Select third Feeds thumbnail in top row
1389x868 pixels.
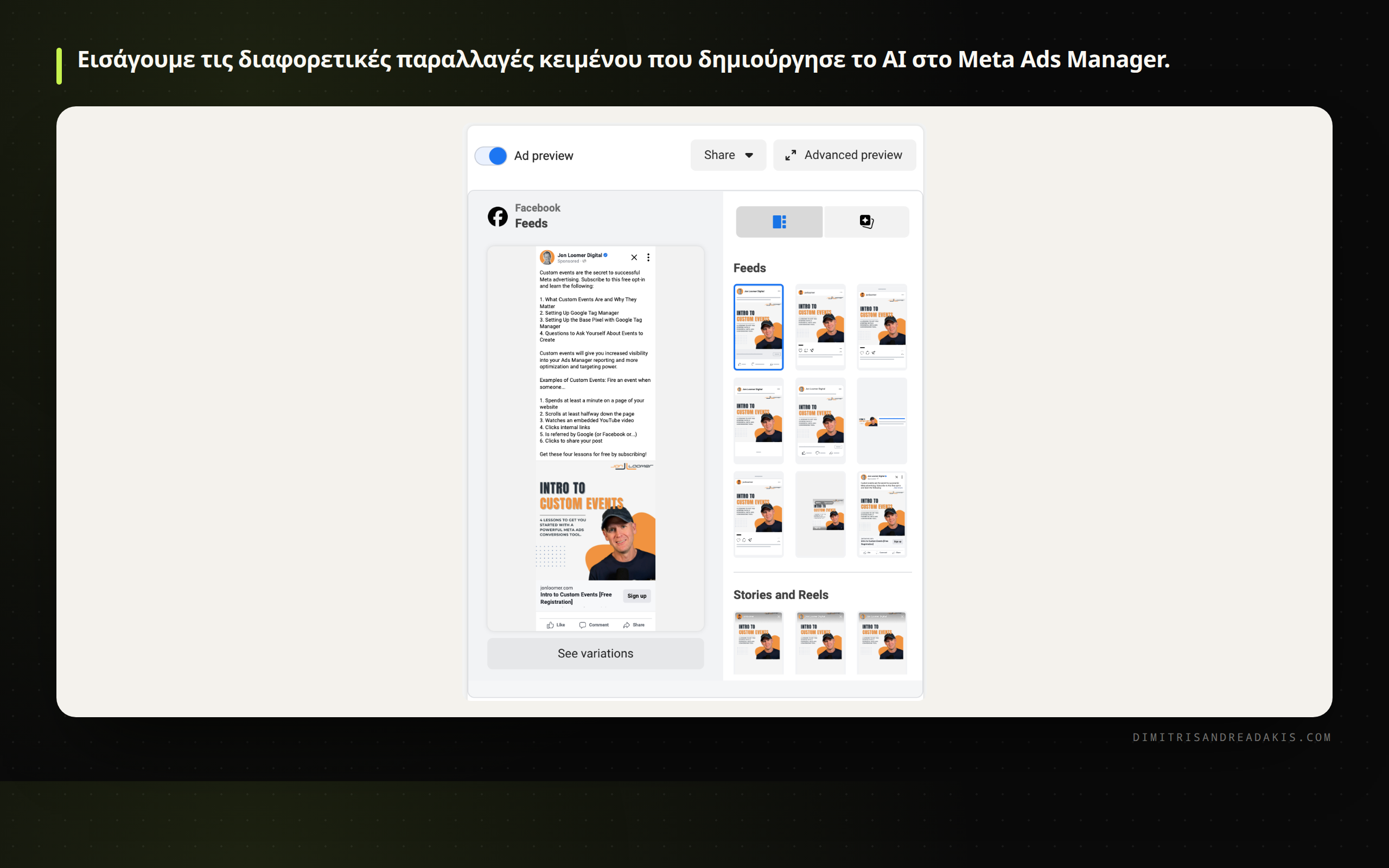pyautogui.click(x=882, y=327)
